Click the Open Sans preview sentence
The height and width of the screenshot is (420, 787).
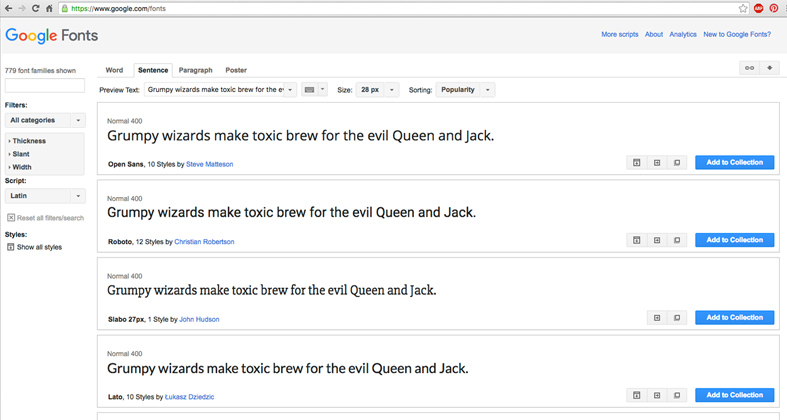[x=301, y=136]
